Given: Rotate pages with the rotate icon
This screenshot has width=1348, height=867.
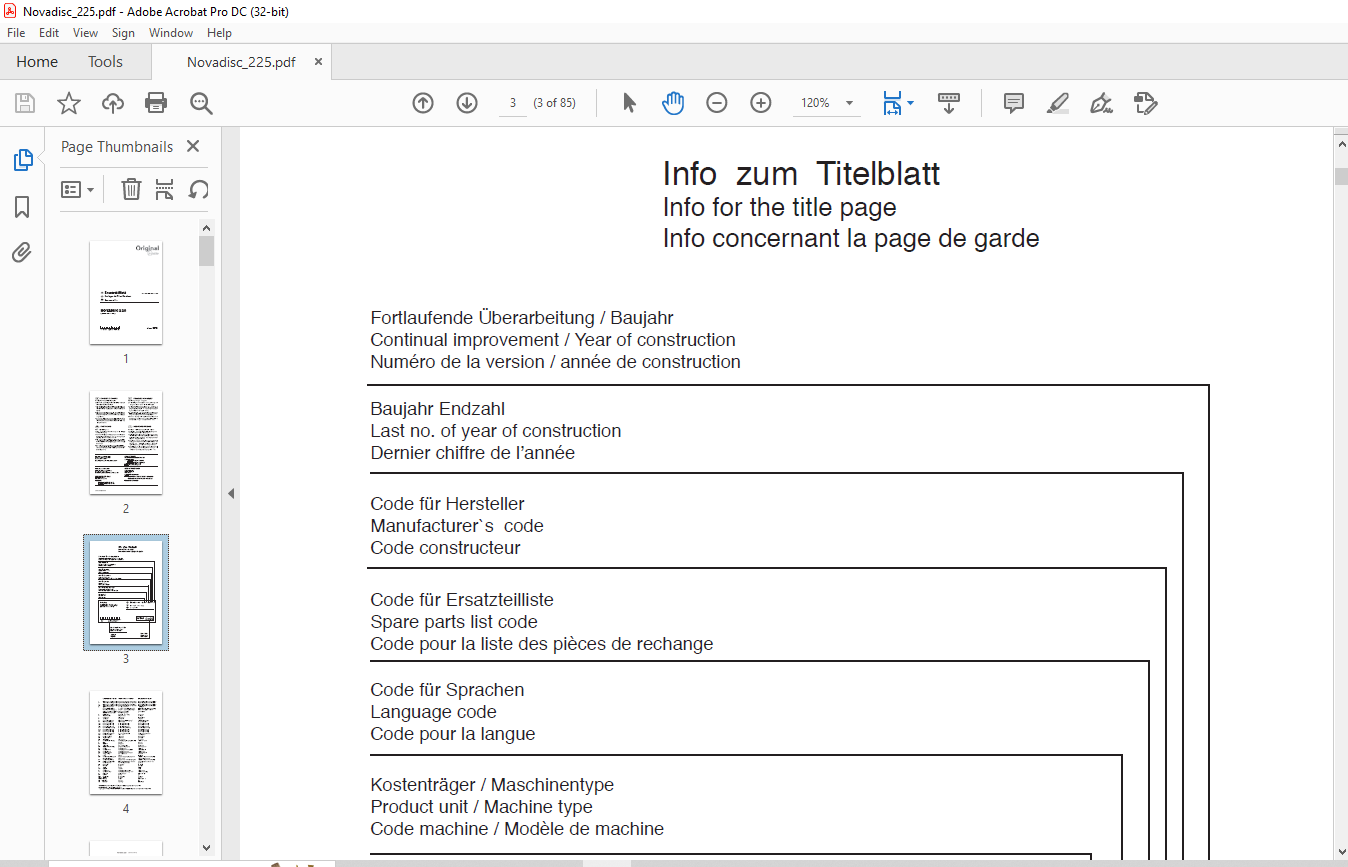Looking at the screenshot, I should (x=198, y=189).
